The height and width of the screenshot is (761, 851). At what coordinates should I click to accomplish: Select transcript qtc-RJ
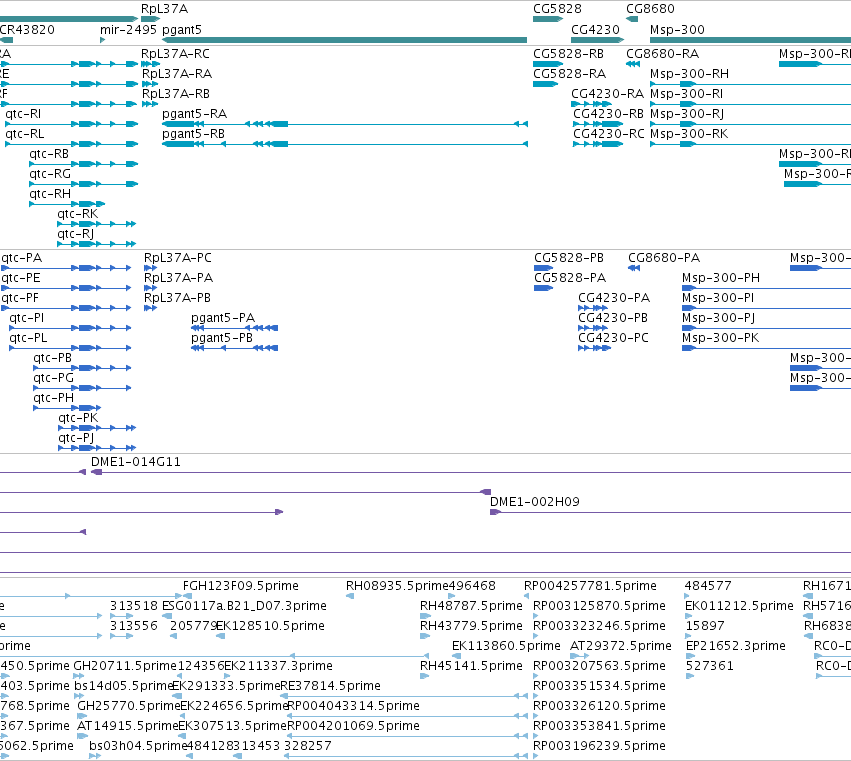97,244
